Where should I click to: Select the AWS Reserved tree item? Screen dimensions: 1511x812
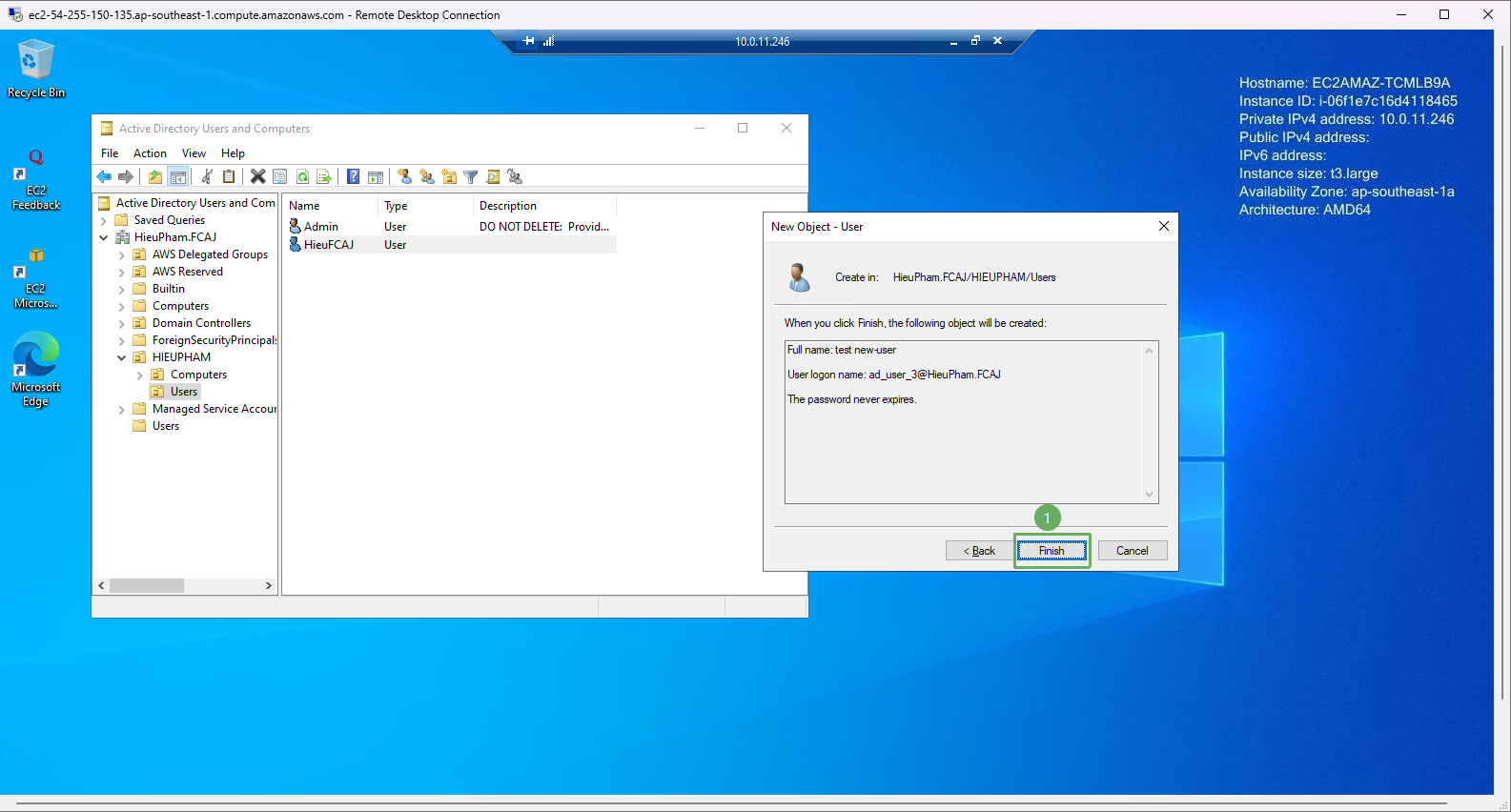point(187,272)
